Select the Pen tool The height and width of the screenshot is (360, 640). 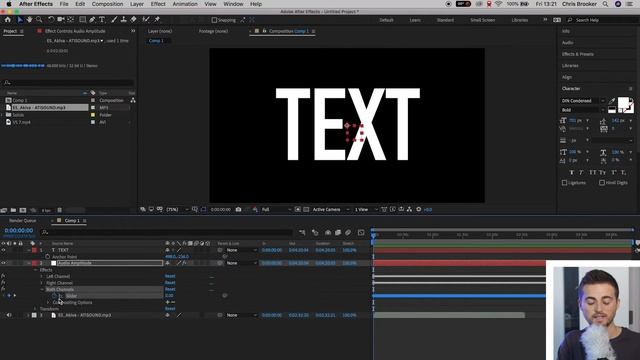(92, 20)
